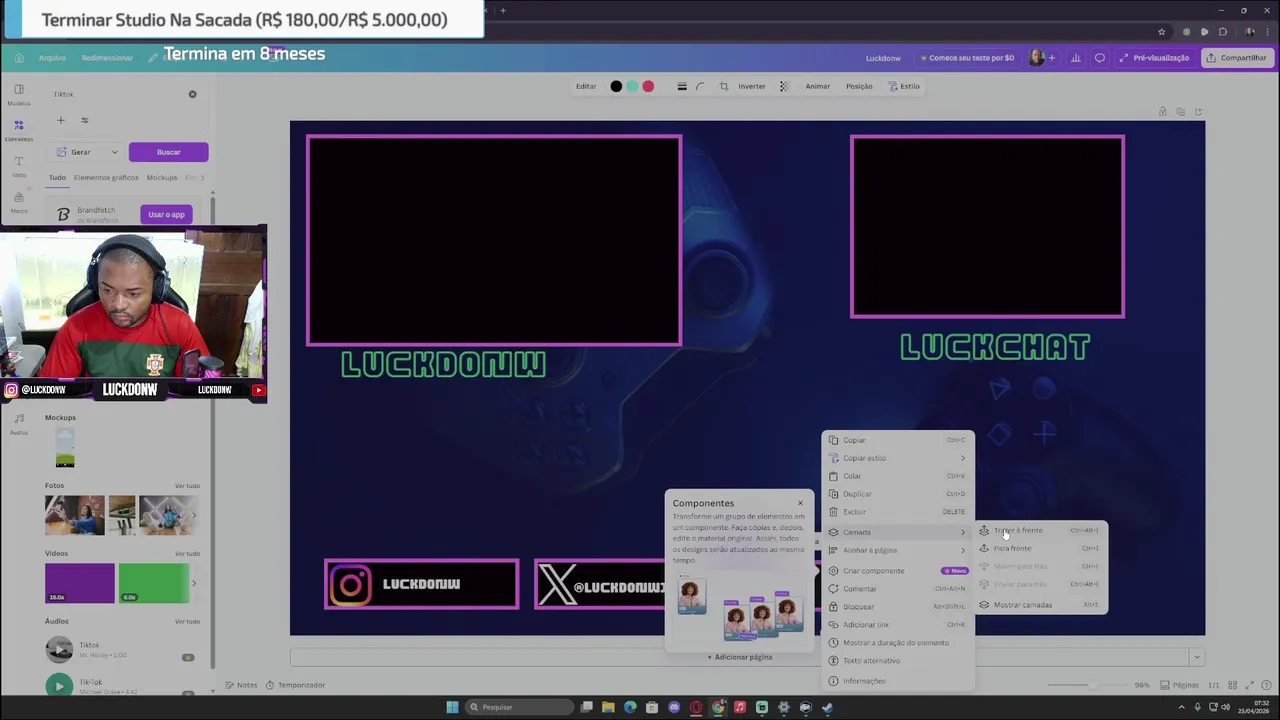Select the black color swatch

[x=616, y=86]
